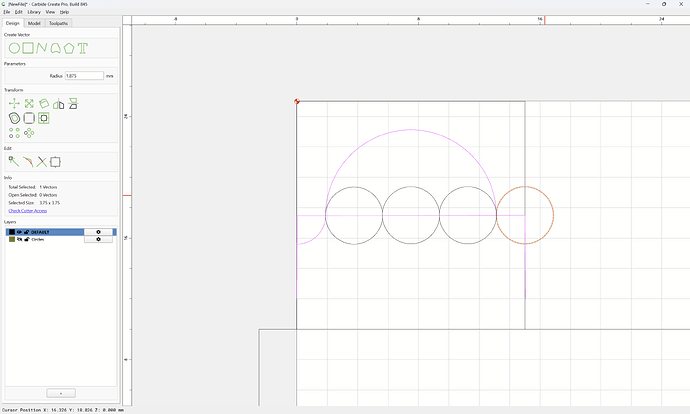Activate the Resize transform tool
The height and width of the screenshot is (414, 690).
[29, 103]
